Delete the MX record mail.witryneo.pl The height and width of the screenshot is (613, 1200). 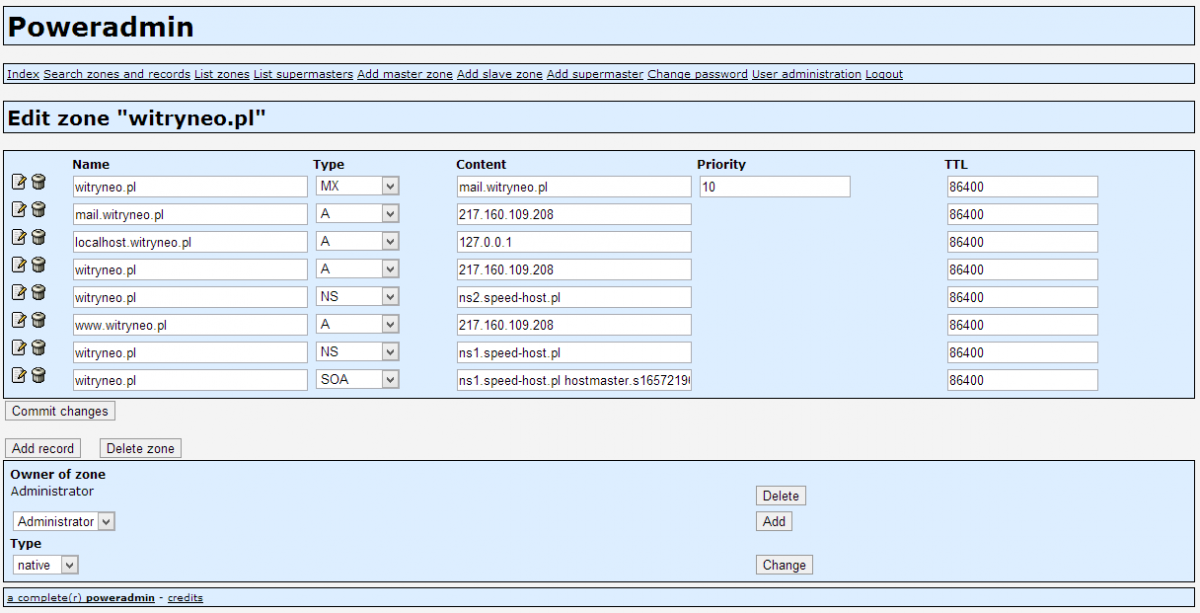coord(38,181)
